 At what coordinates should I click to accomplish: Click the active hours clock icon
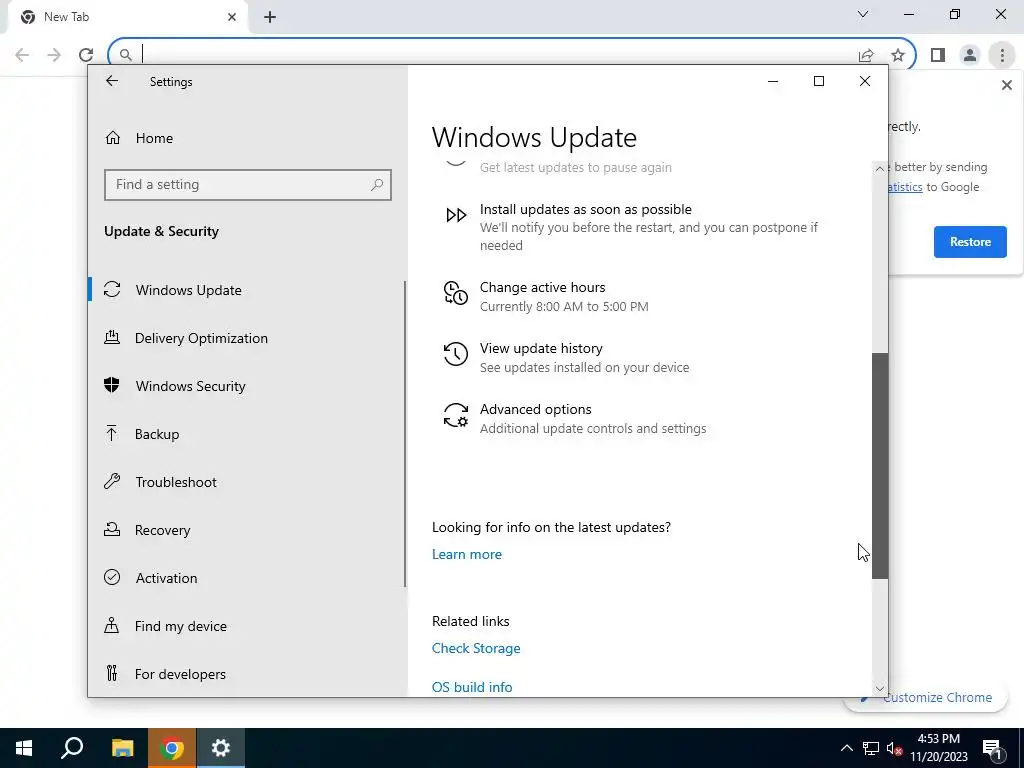click(456, 293)
